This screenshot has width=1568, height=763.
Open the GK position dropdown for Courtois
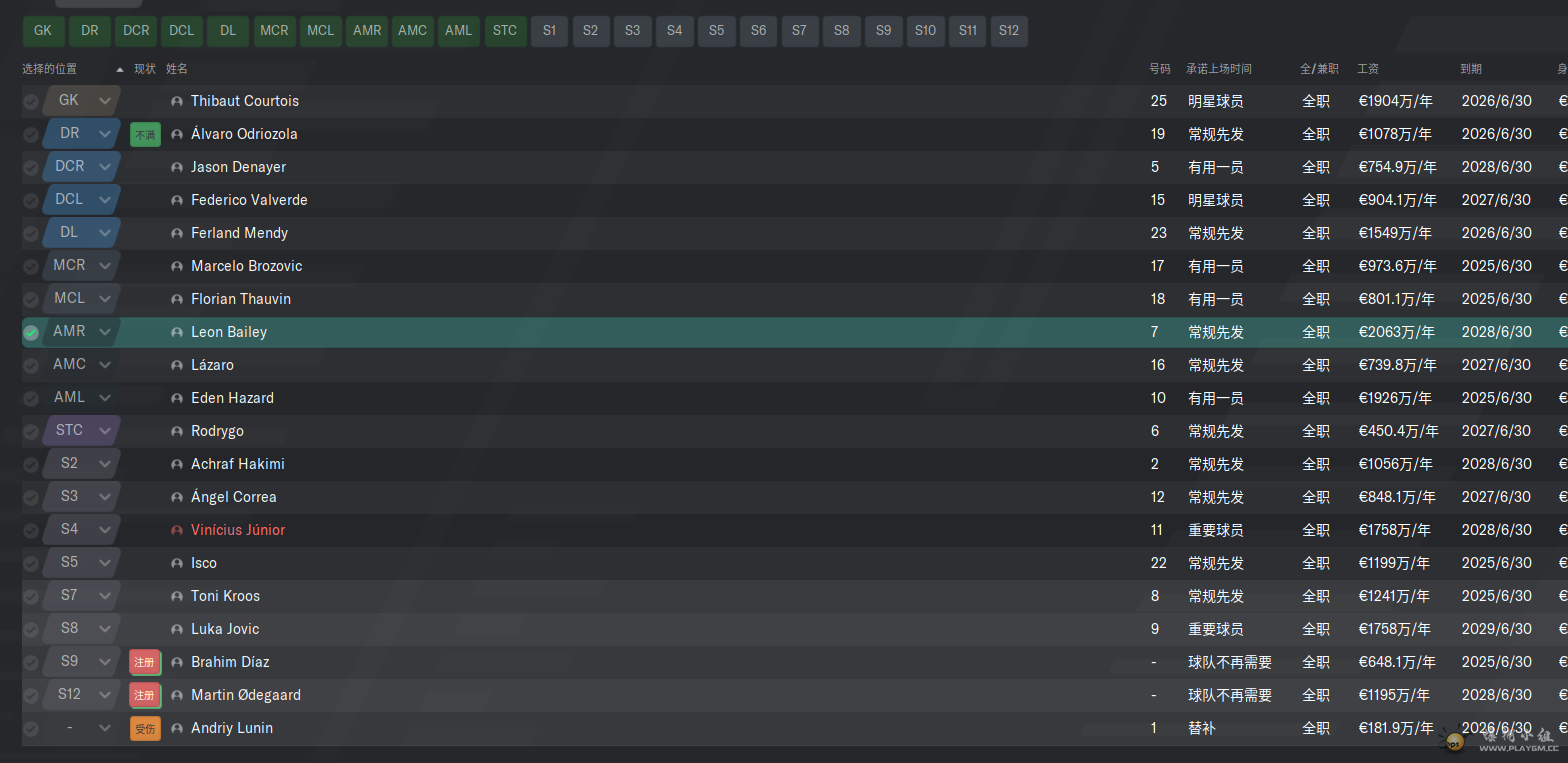(104, 101)
